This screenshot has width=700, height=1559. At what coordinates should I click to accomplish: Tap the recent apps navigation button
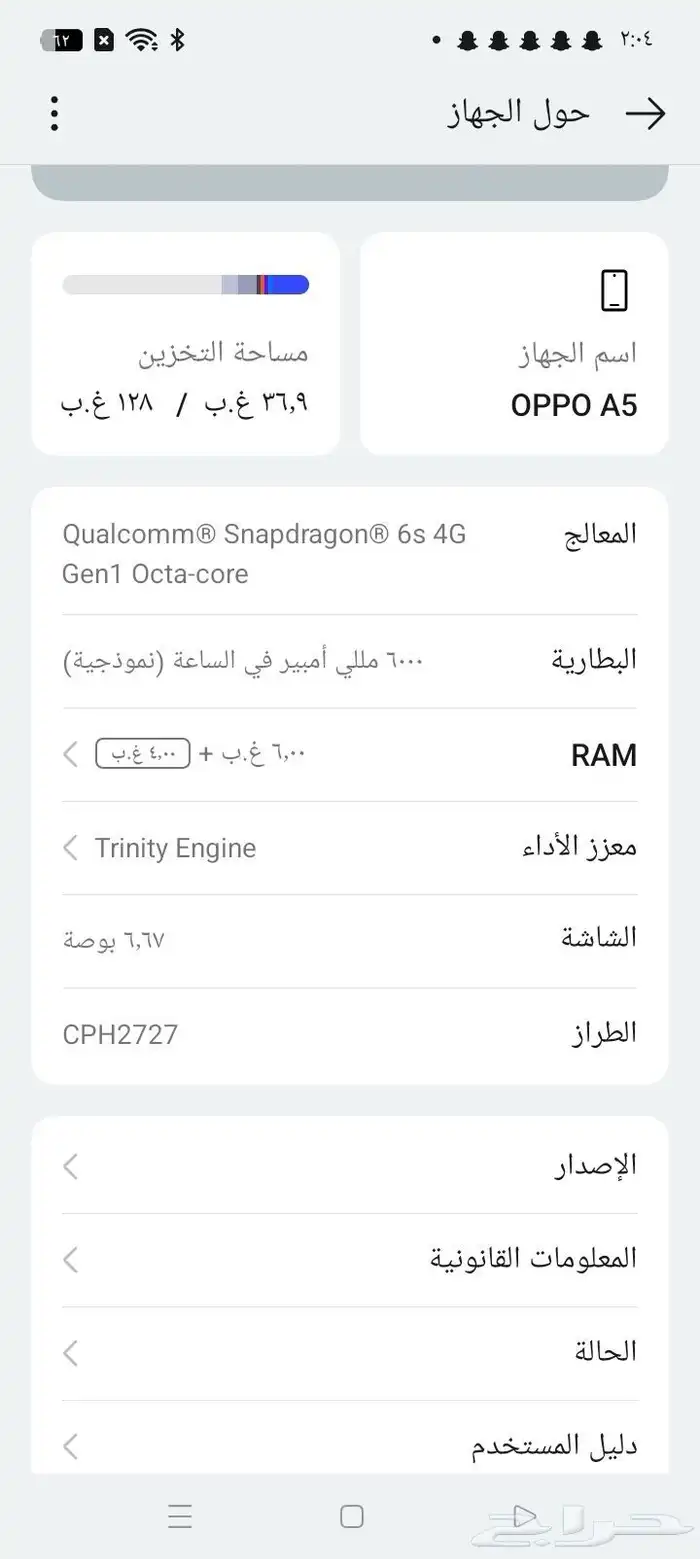[x=180, y=1516]
